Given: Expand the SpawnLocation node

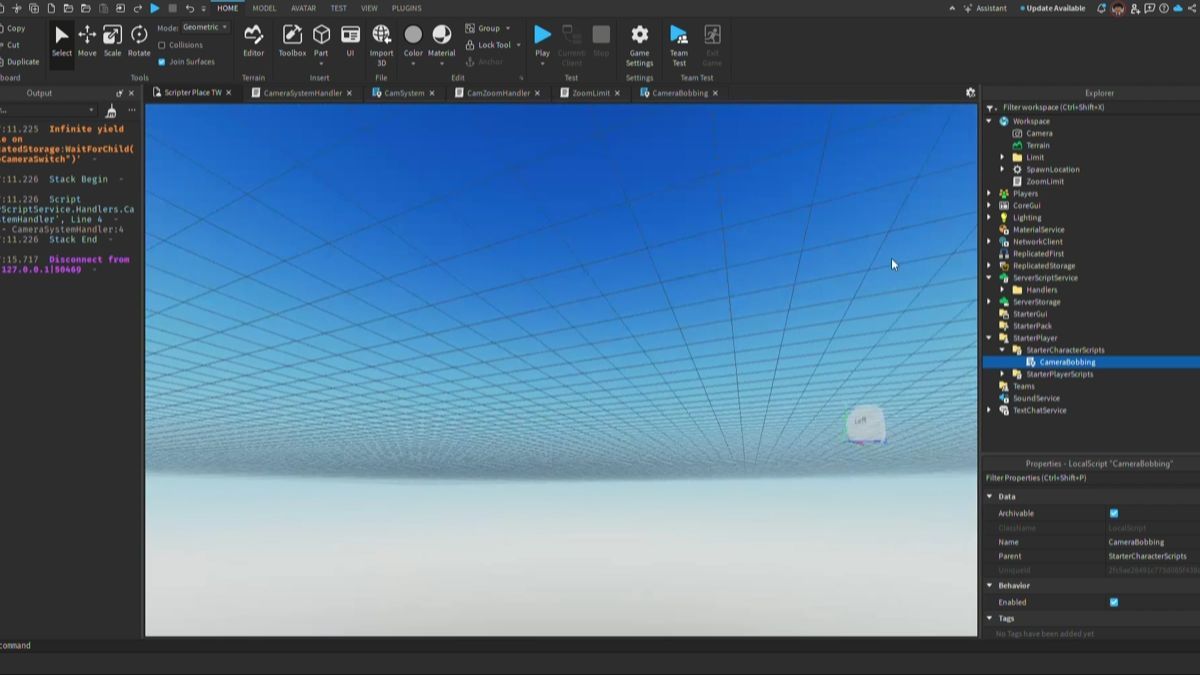Looking at the screenshot, I should click(x=1003, y=169).
